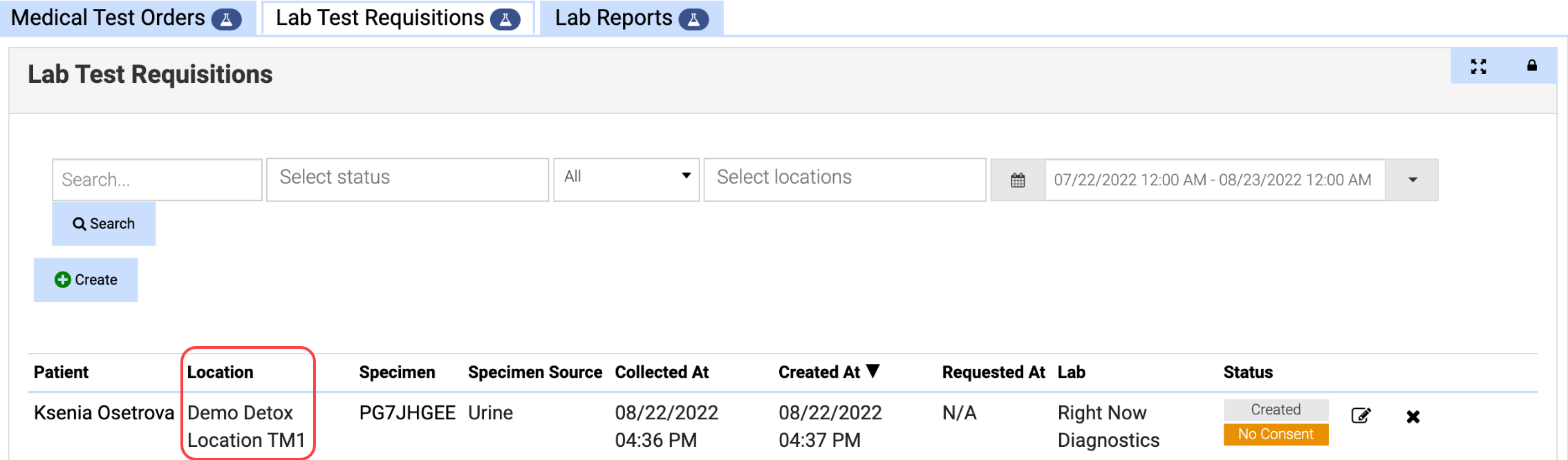The height and width of the screenshot is (460, 1568).
Task: Click edit icon for Ksenia Osetrova requisition
Action: point(1361,416)
